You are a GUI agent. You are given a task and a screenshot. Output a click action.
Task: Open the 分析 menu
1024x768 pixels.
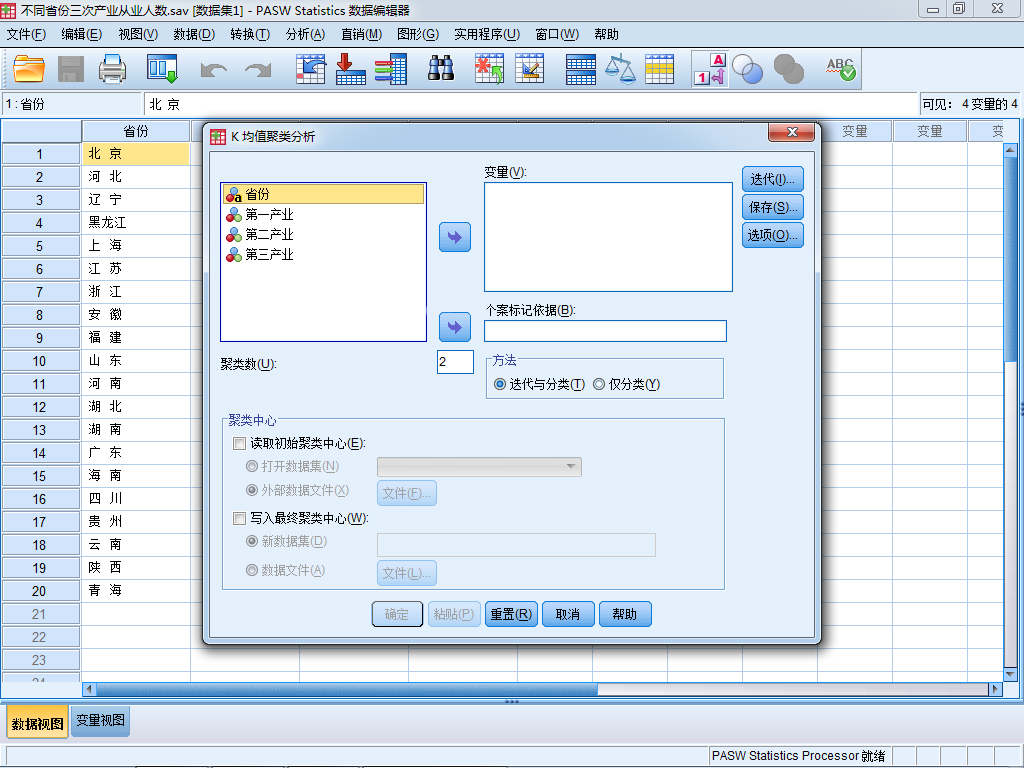(x=306, y=34)
